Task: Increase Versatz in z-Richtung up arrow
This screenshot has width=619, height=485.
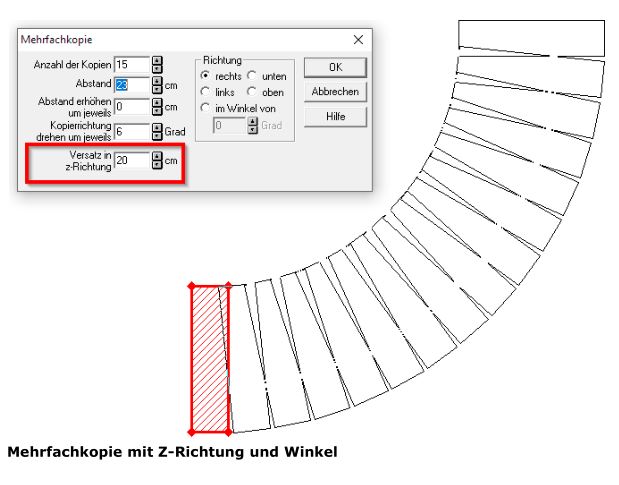Action: pyautogui.click(x=157, y=156)
